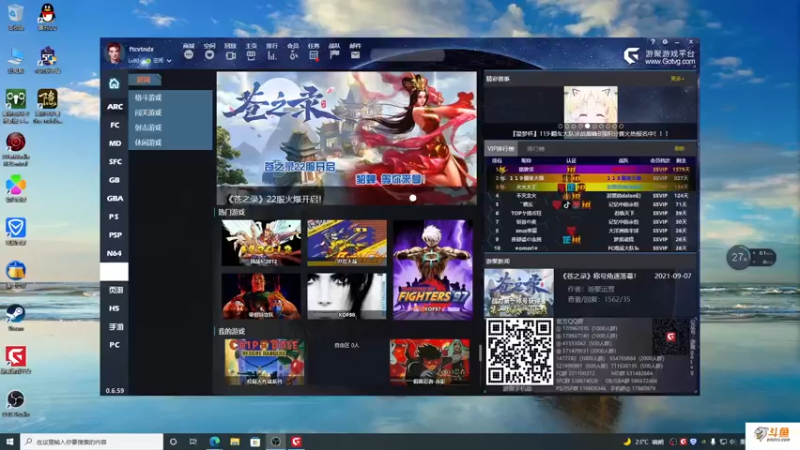Select the SFC platform in sidebar

click(114, 162)
